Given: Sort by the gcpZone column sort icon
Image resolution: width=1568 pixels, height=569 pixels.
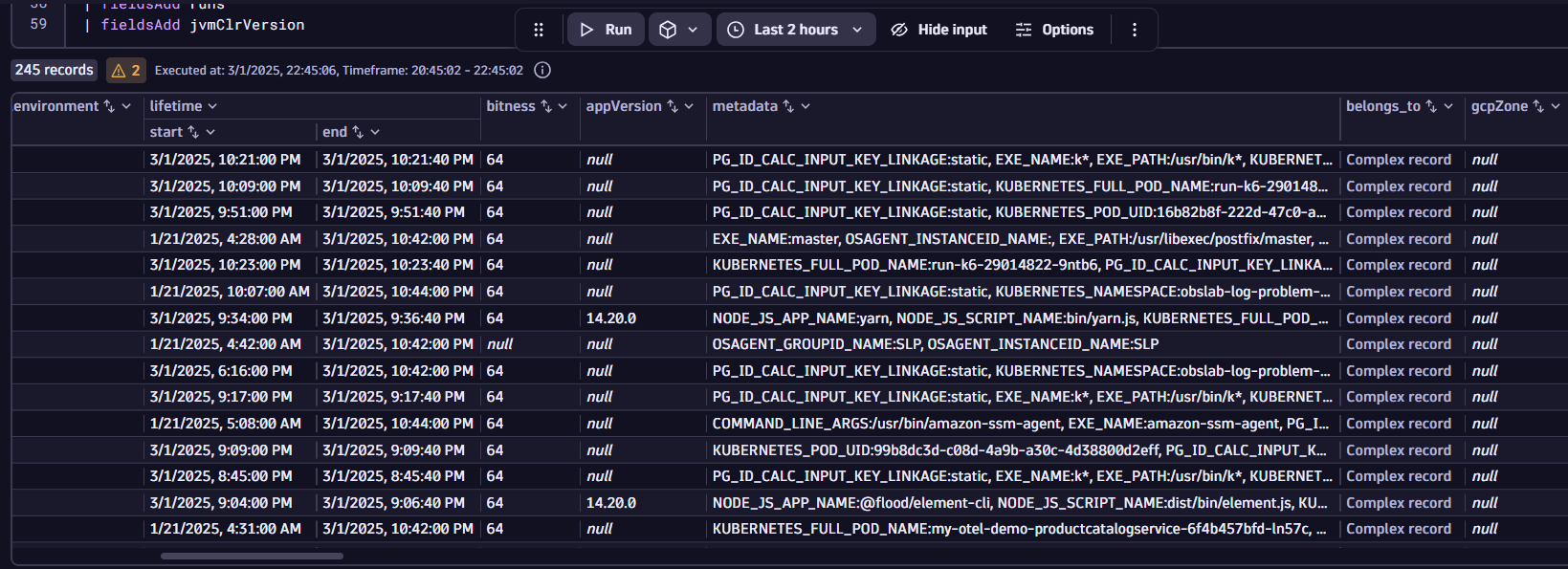Looking at the screenshot, I should coord(1538,106).
